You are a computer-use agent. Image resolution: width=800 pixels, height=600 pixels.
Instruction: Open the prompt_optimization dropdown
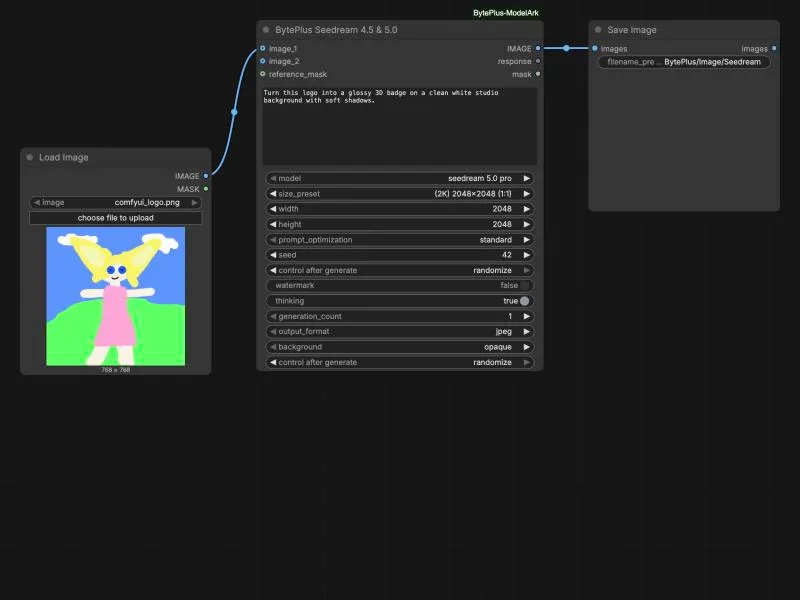(399, 239)
